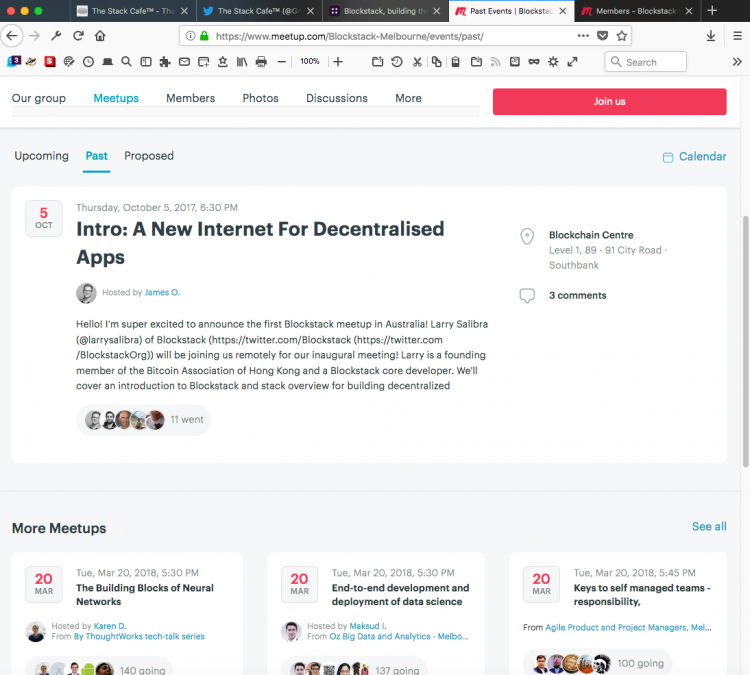Open host James O. profile link
The image size is (750, 675).
pos(162,292)
